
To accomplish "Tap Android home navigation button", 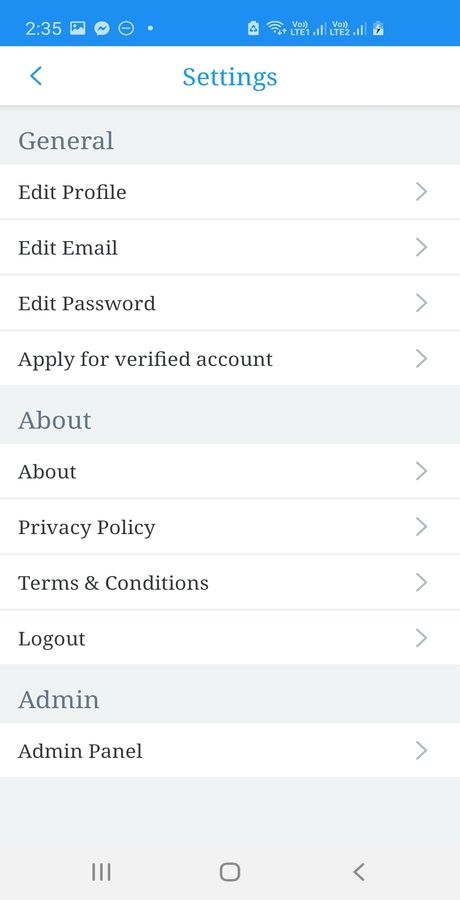I will (230, 872).
